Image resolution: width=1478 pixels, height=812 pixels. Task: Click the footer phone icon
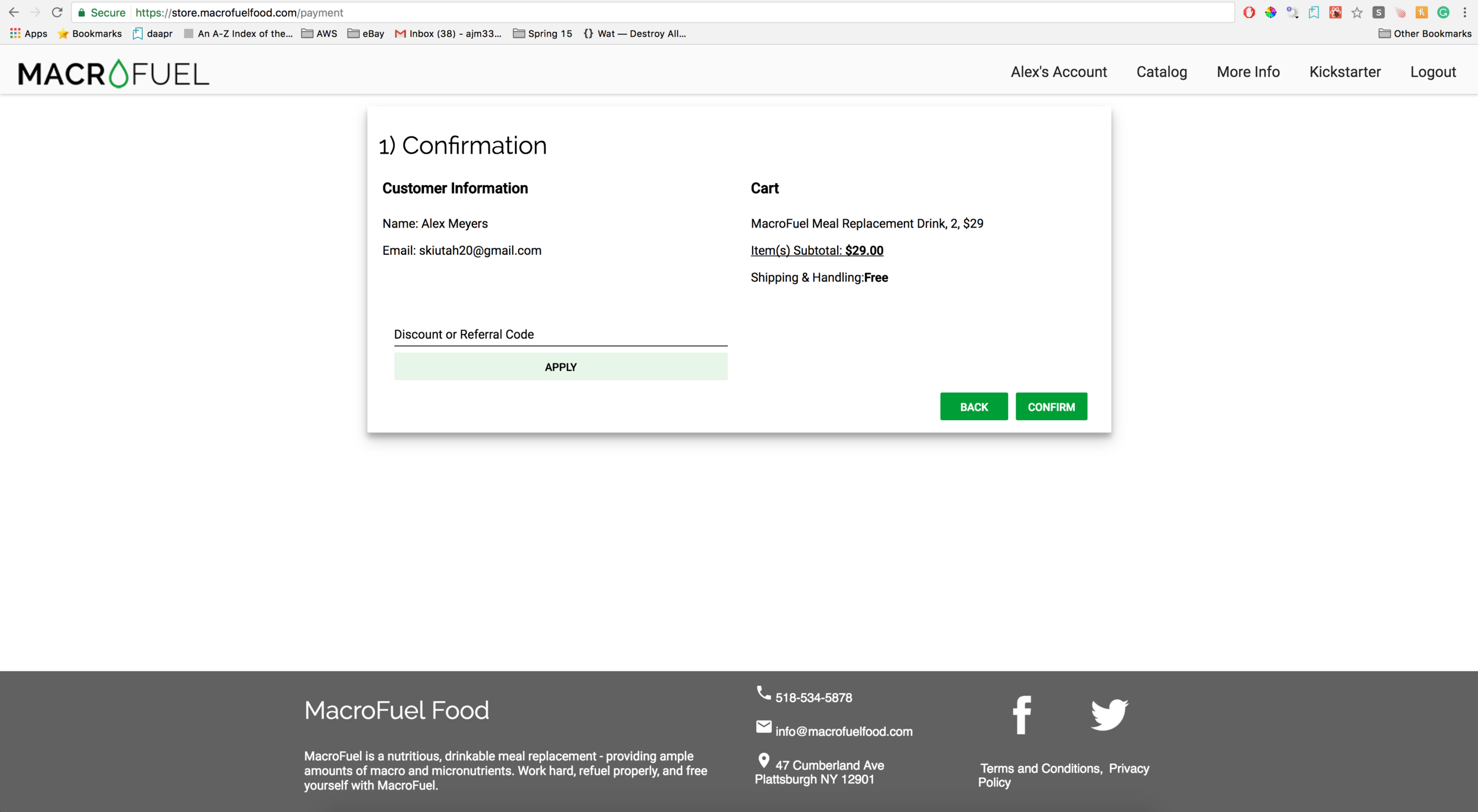click(x=763, y=693)
